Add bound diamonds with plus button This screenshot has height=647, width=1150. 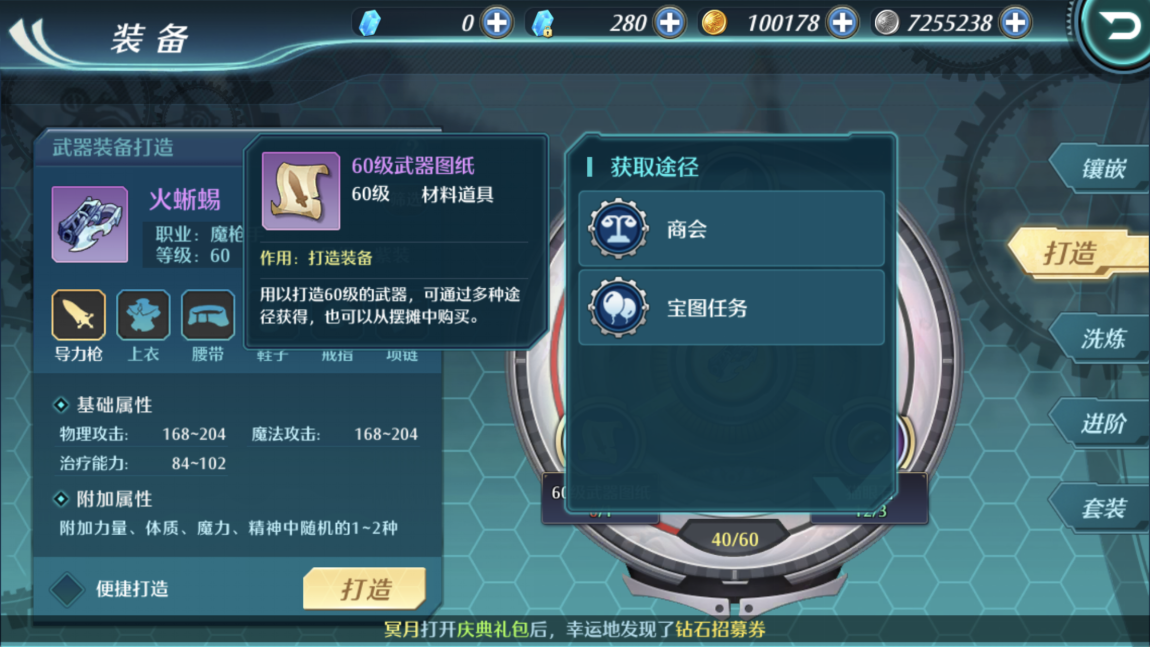pos(670,23)
